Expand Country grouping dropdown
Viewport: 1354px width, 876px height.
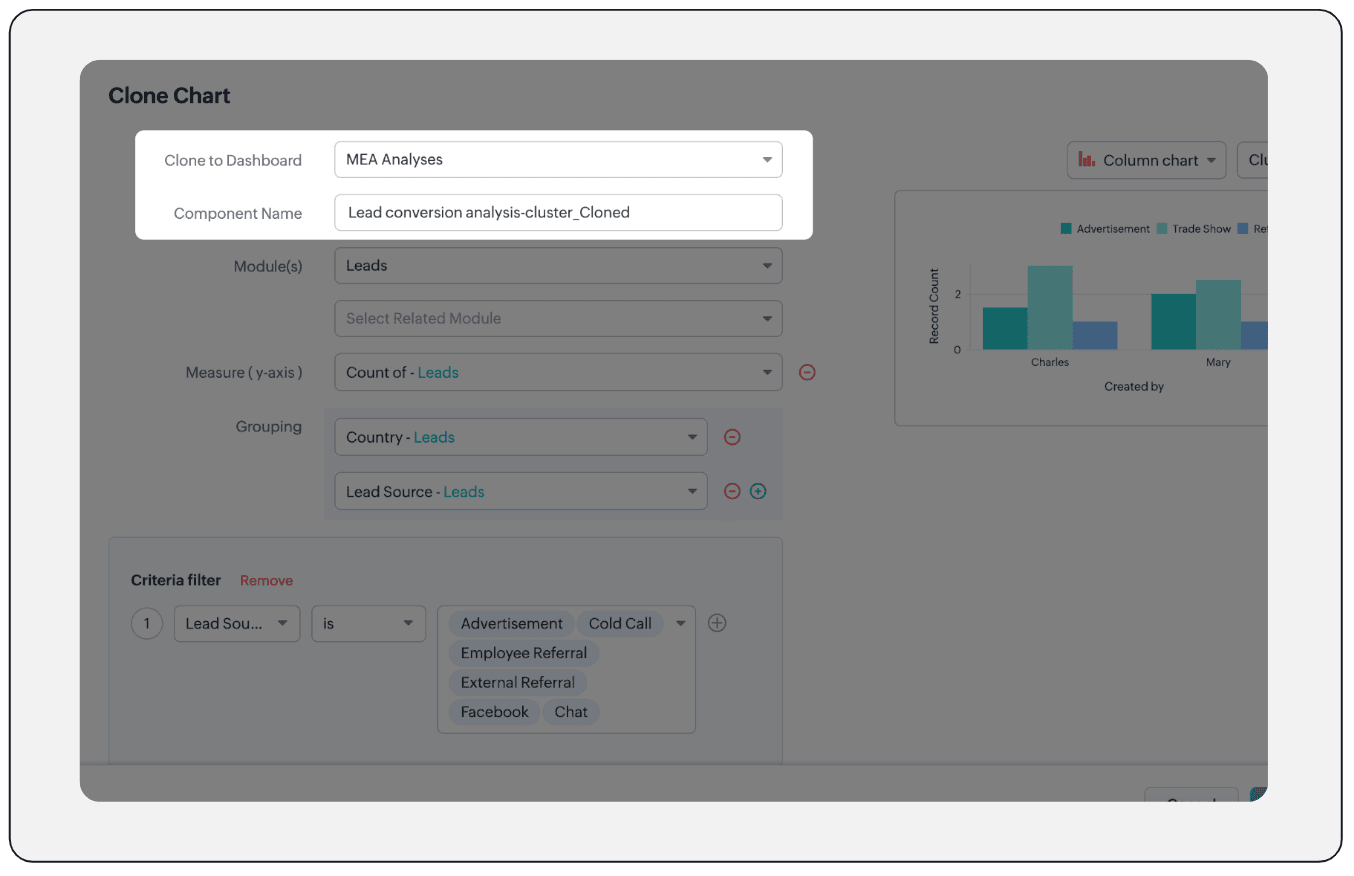tap(520, 437)
